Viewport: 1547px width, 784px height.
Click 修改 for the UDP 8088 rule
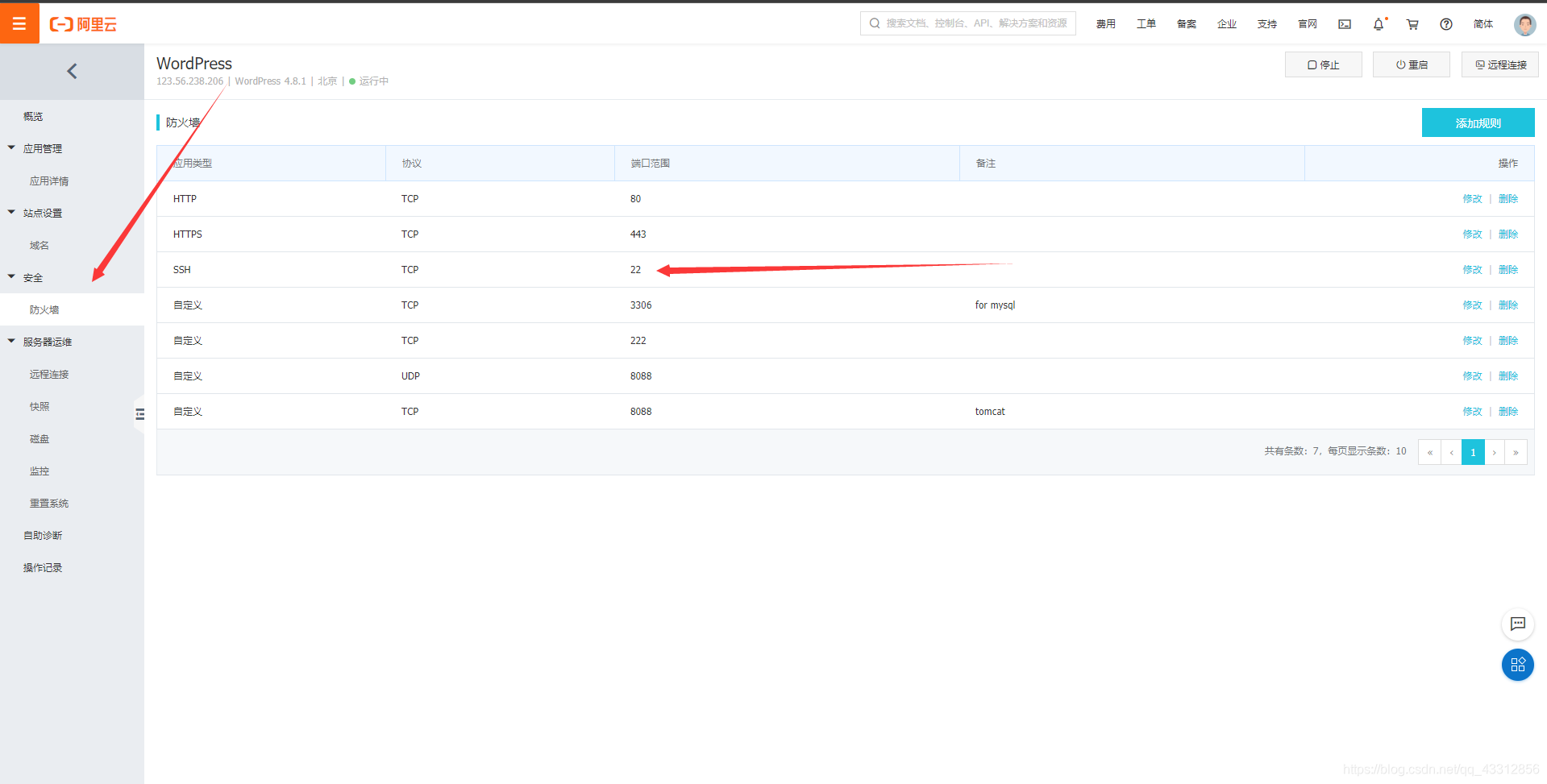[x=1473, y=375]
